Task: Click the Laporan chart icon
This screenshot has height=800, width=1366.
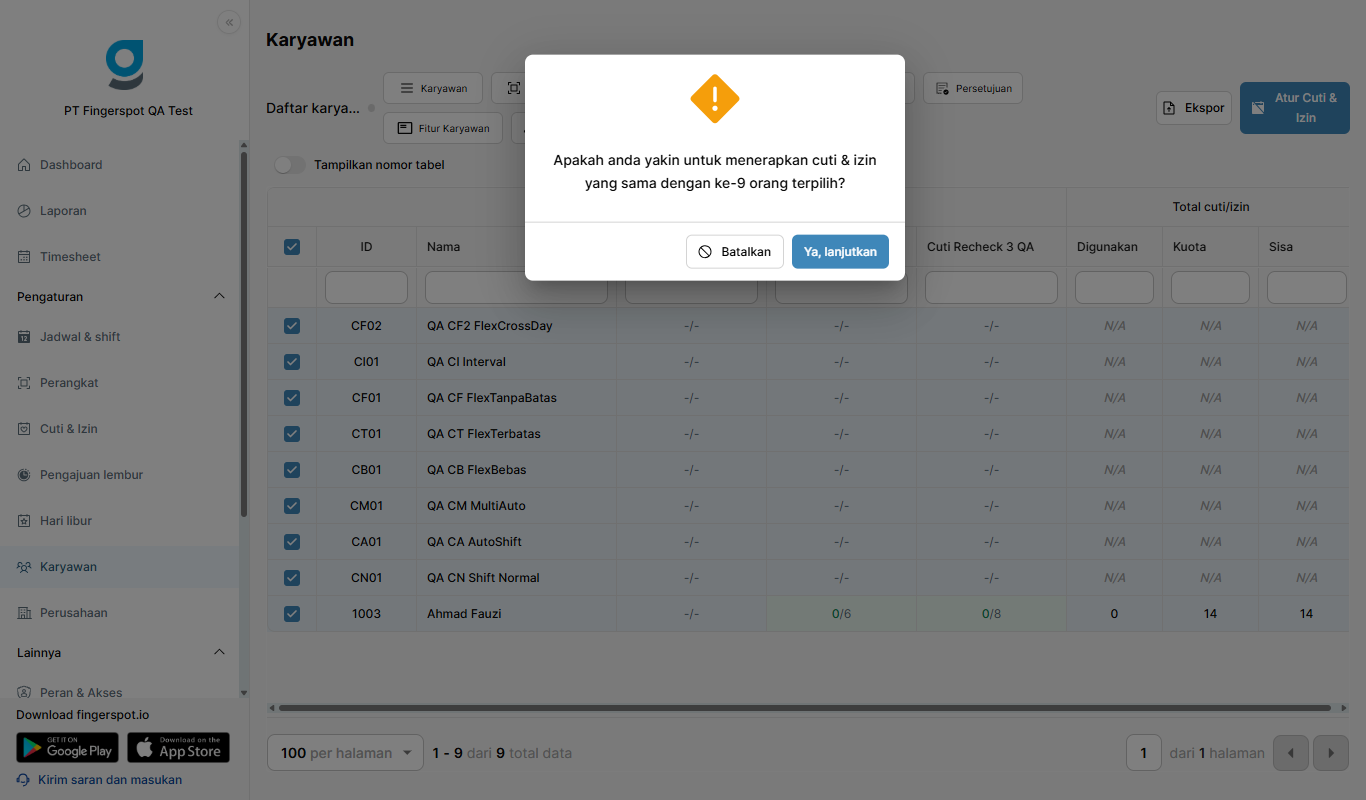Action: click(24, 211)
